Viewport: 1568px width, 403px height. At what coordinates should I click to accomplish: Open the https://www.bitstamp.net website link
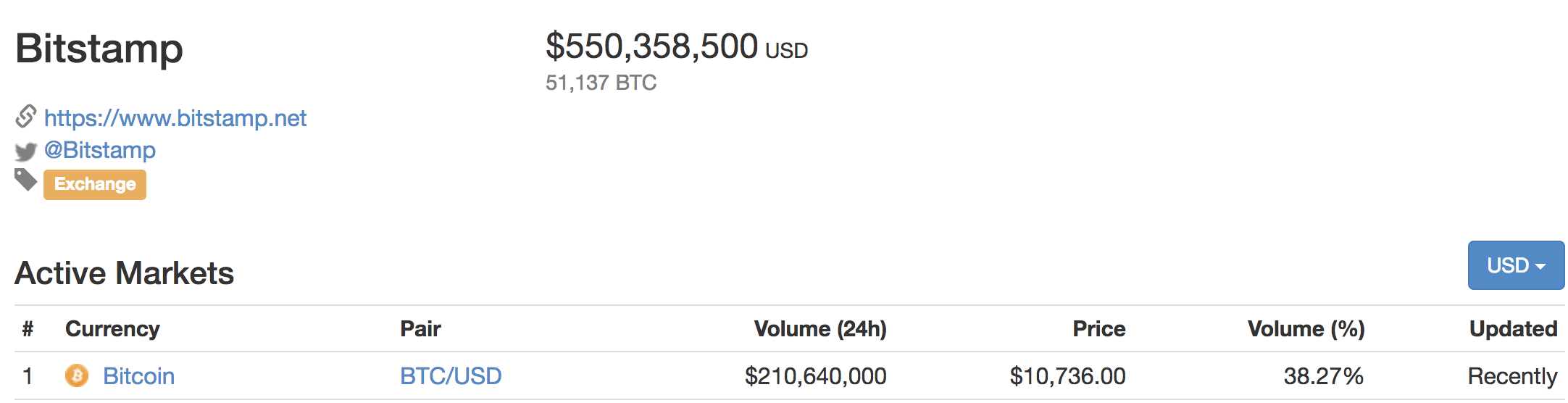[175, 118]
